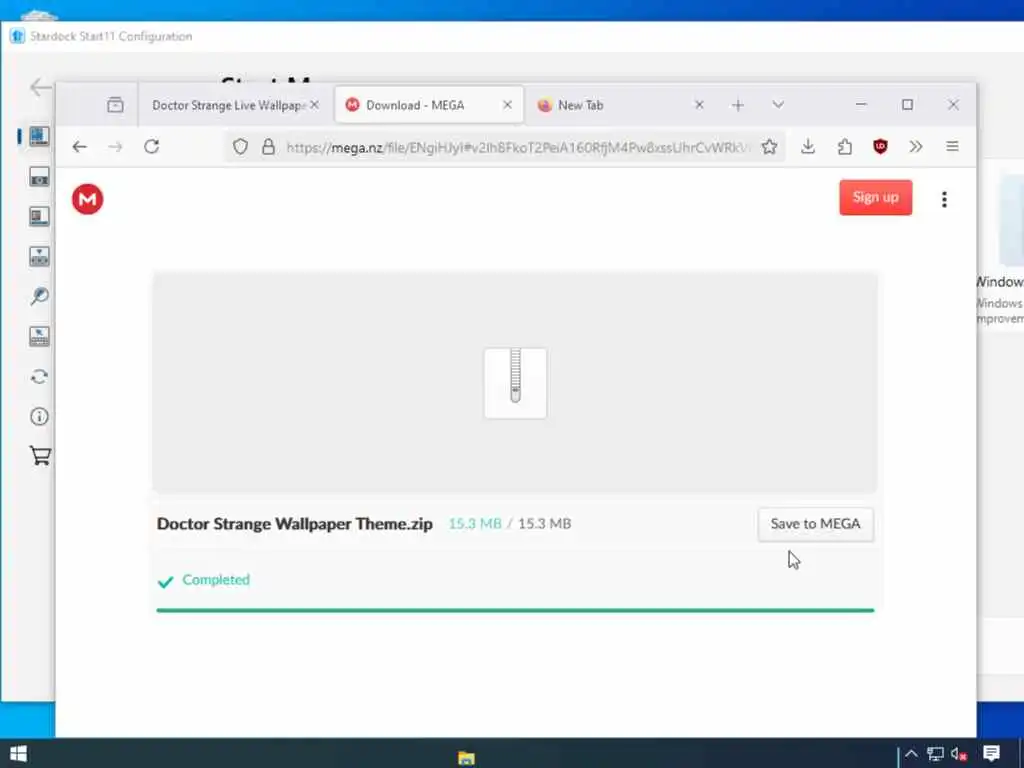The width and height of the screenshot is (1024, 768).
Task: Click the Doctor Strange Wallpaper Theme.zip filename
Action: pos(295,524)
